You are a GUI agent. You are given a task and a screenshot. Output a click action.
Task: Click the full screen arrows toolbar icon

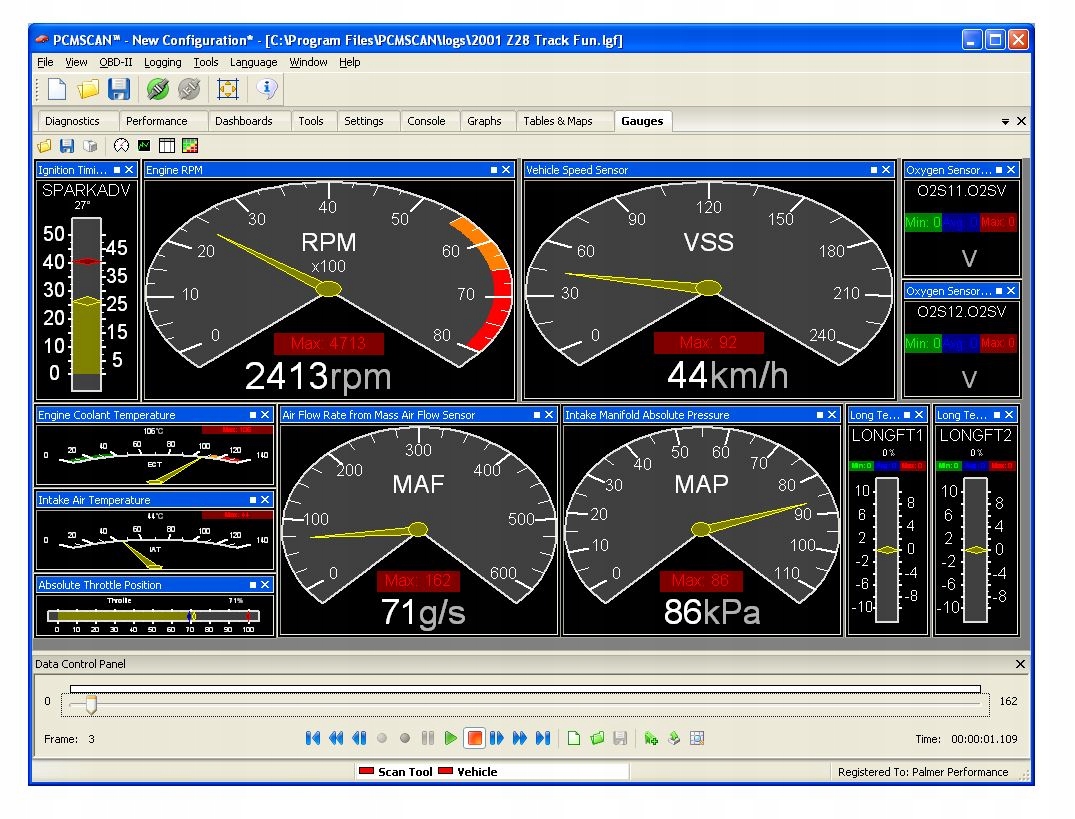228,90
